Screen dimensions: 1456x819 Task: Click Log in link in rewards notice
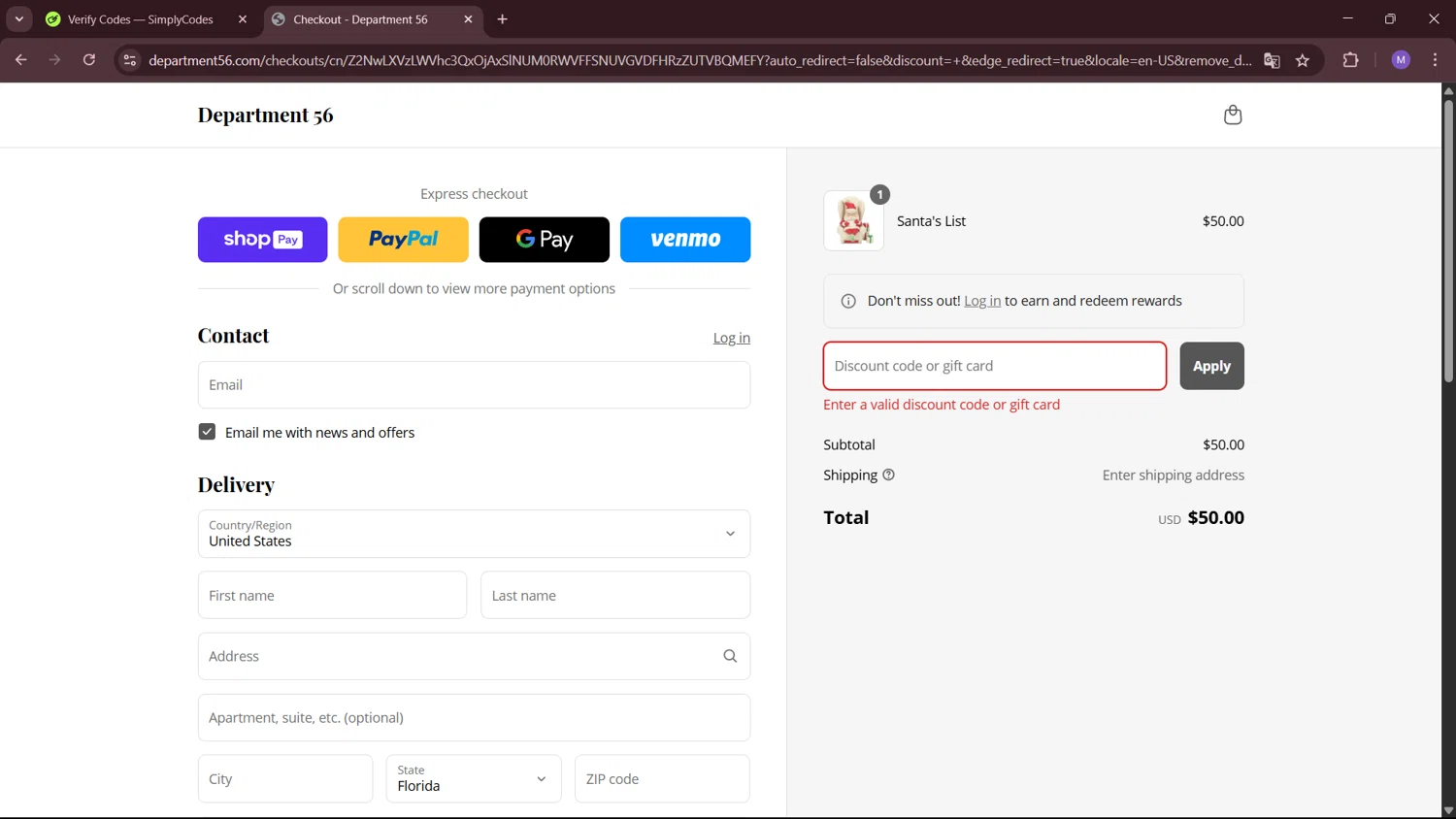coord(982,301)
